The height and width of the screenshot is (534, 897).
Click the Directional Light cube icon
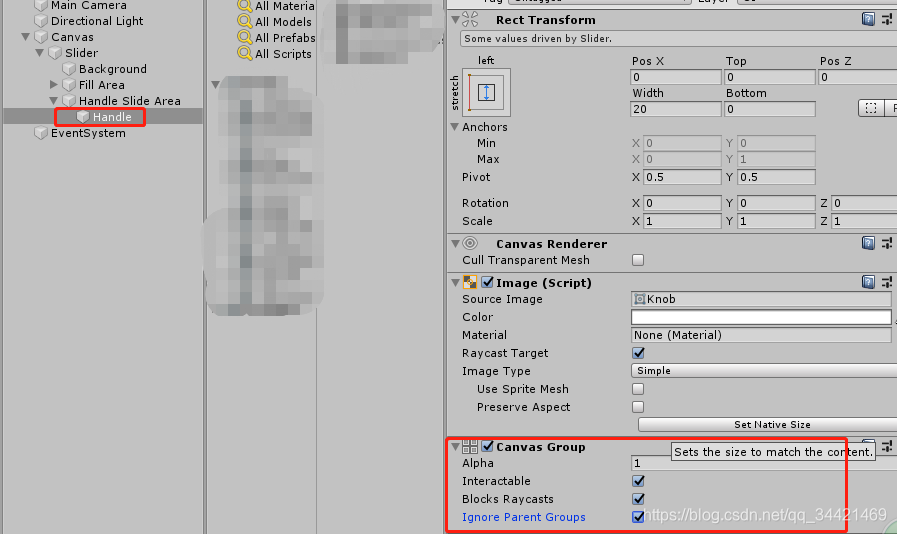(41, 21)
